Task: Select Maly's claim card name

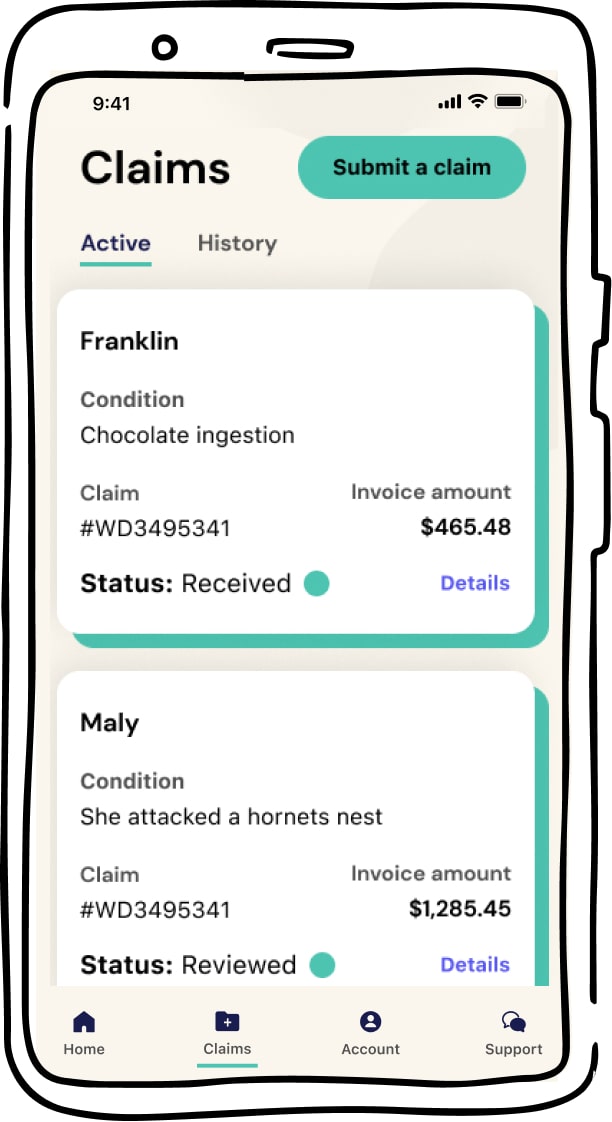Action: tap(110, 723)
